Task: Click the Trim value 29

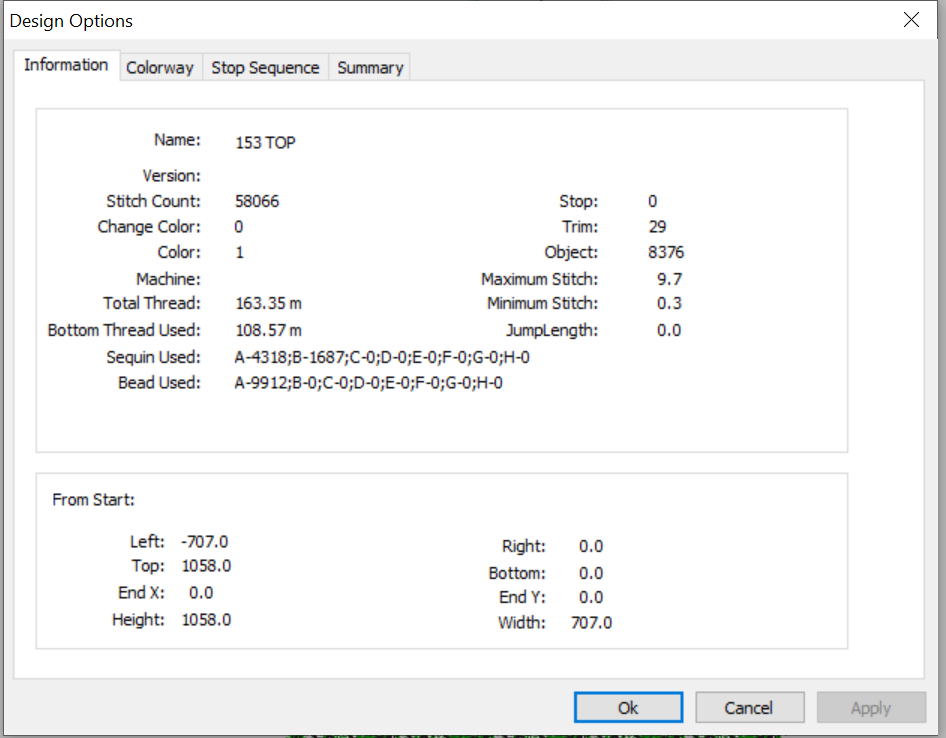Action: (x=657, y=227)
